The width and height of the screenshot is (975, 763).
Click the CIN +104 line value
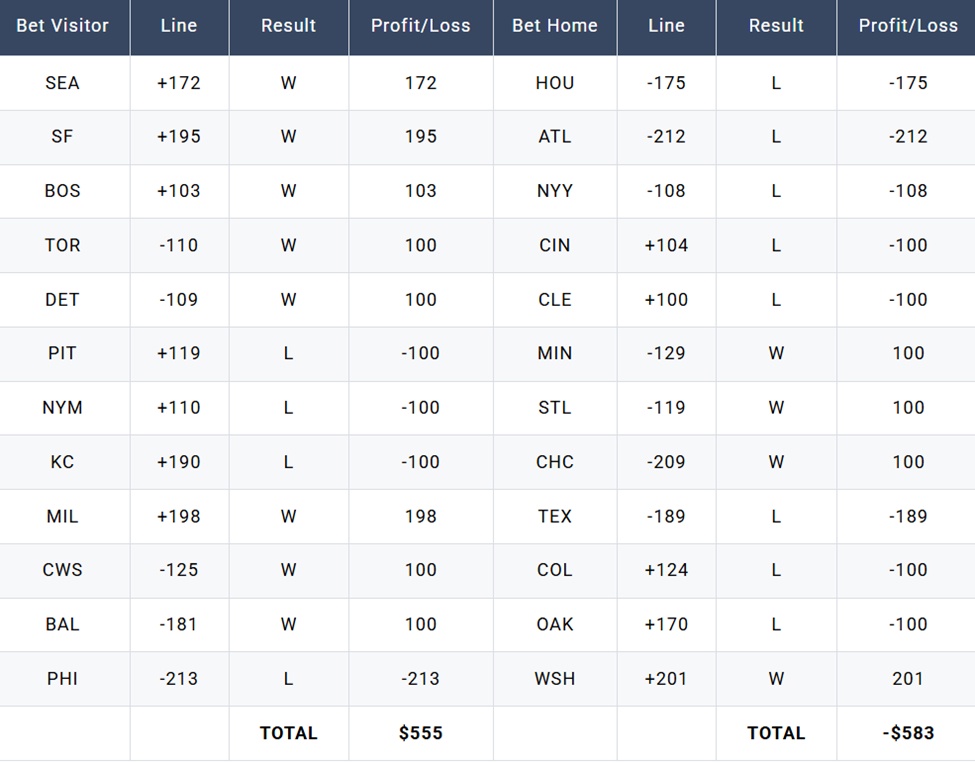tap(666, 245)
